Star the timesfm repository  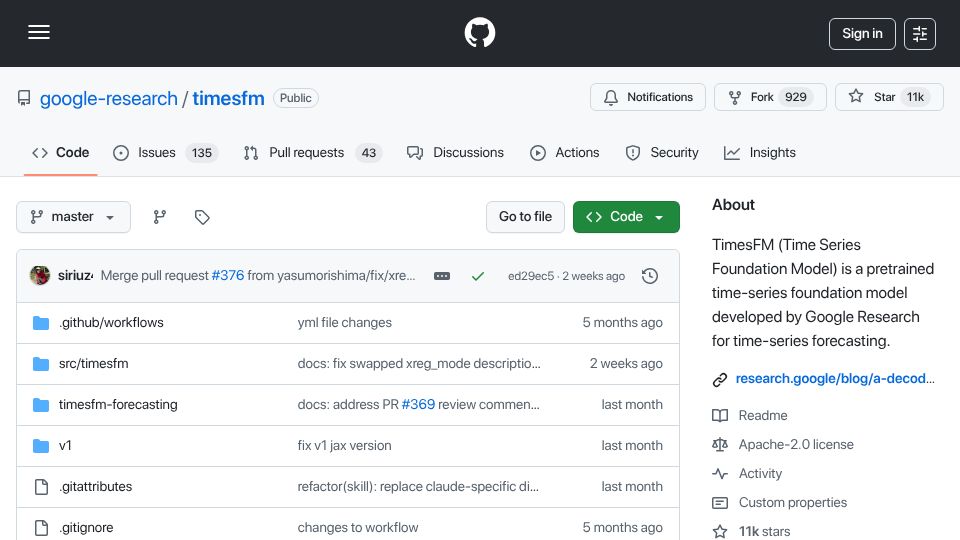(889, 97)
